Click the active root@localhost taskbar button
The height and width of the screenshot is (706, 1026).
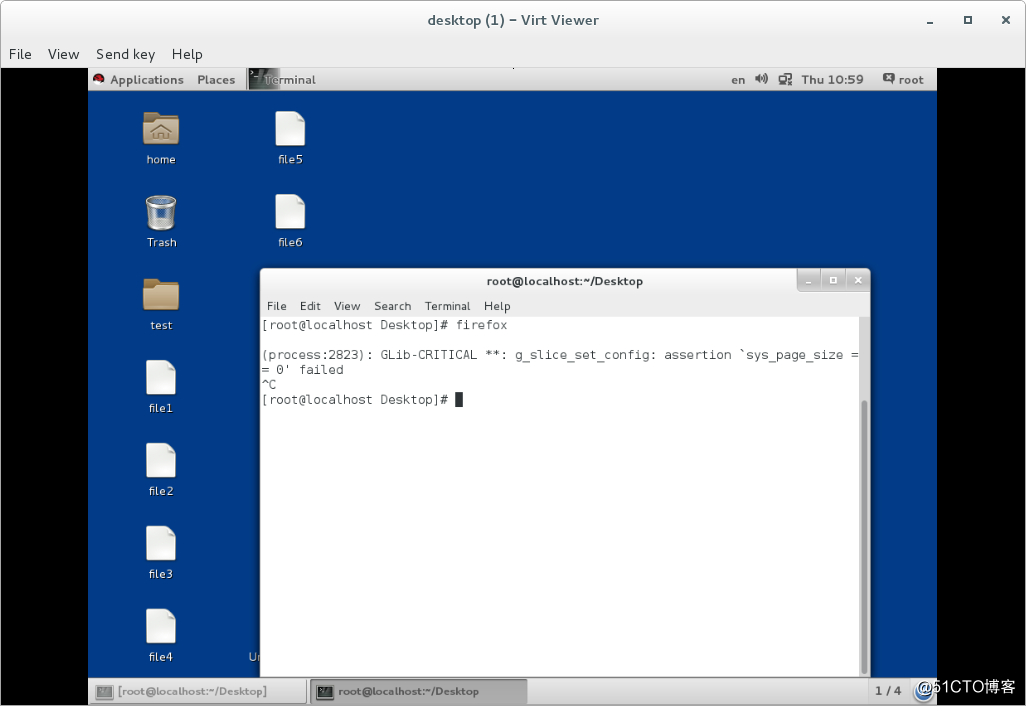pyautogui.click(x=419, y=691)
